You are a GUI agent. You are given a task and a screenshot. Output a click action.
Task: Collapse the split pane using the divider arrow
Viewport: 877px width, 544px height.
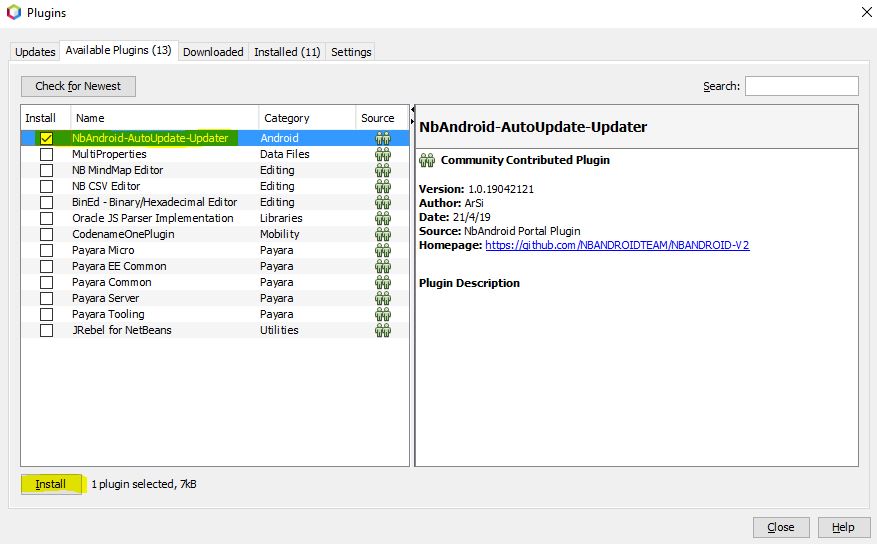coord(413,109)
